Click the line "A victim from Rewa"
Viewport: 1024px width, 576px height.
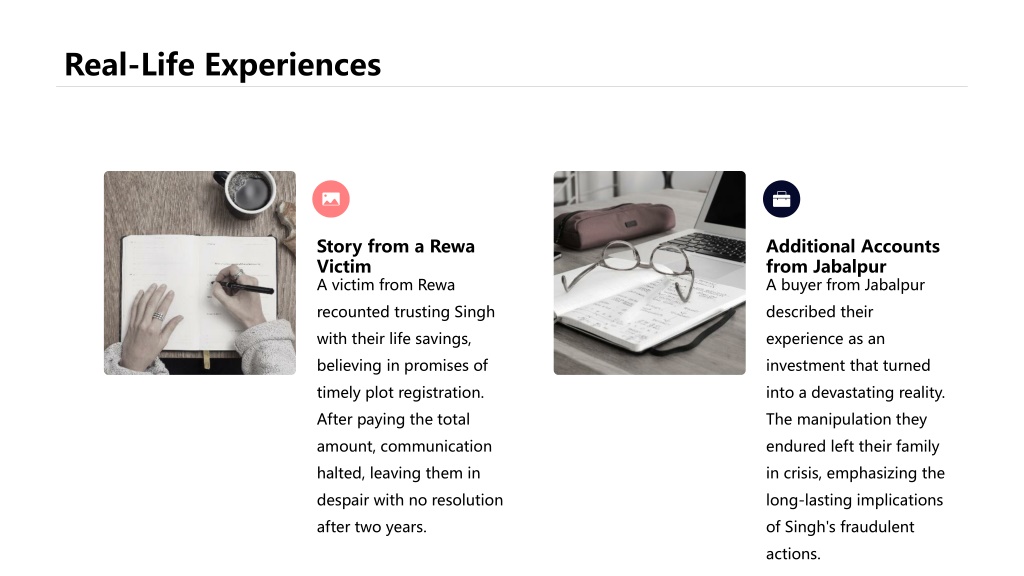[x=386, y=285]
